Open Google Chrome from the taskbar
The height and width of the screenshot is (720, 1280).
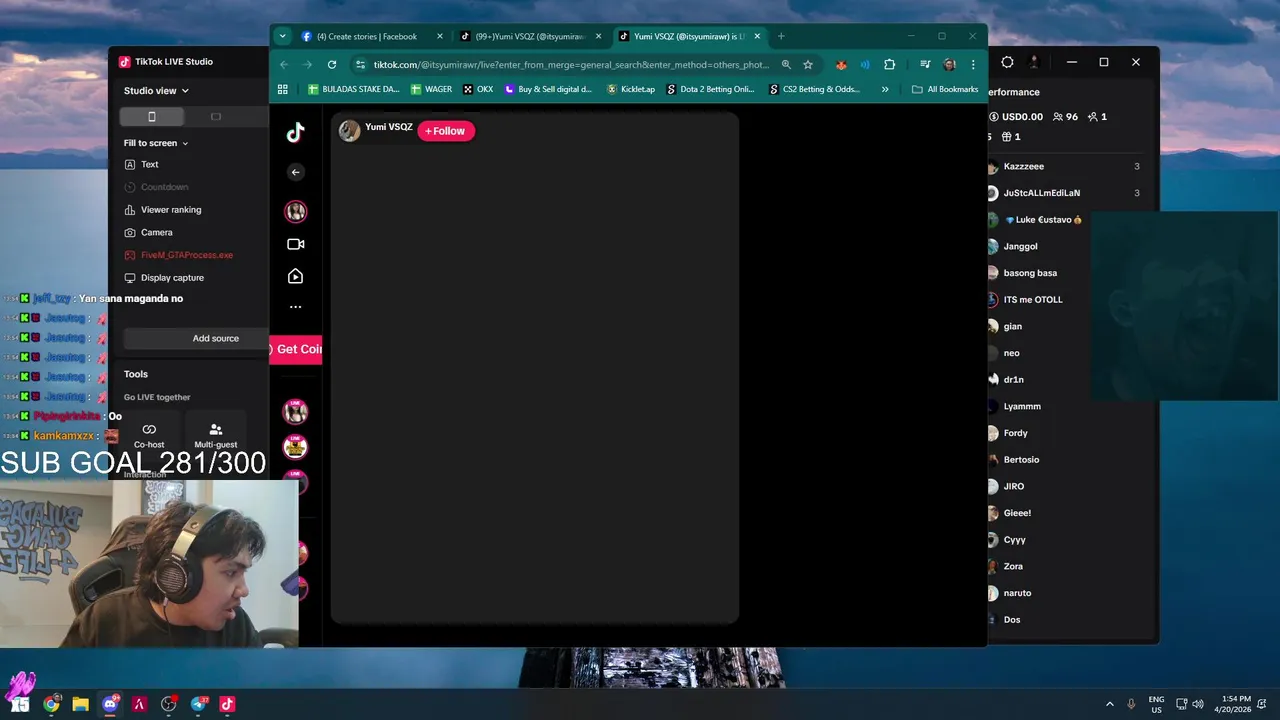pyautogui.click(x=51, y=704)
